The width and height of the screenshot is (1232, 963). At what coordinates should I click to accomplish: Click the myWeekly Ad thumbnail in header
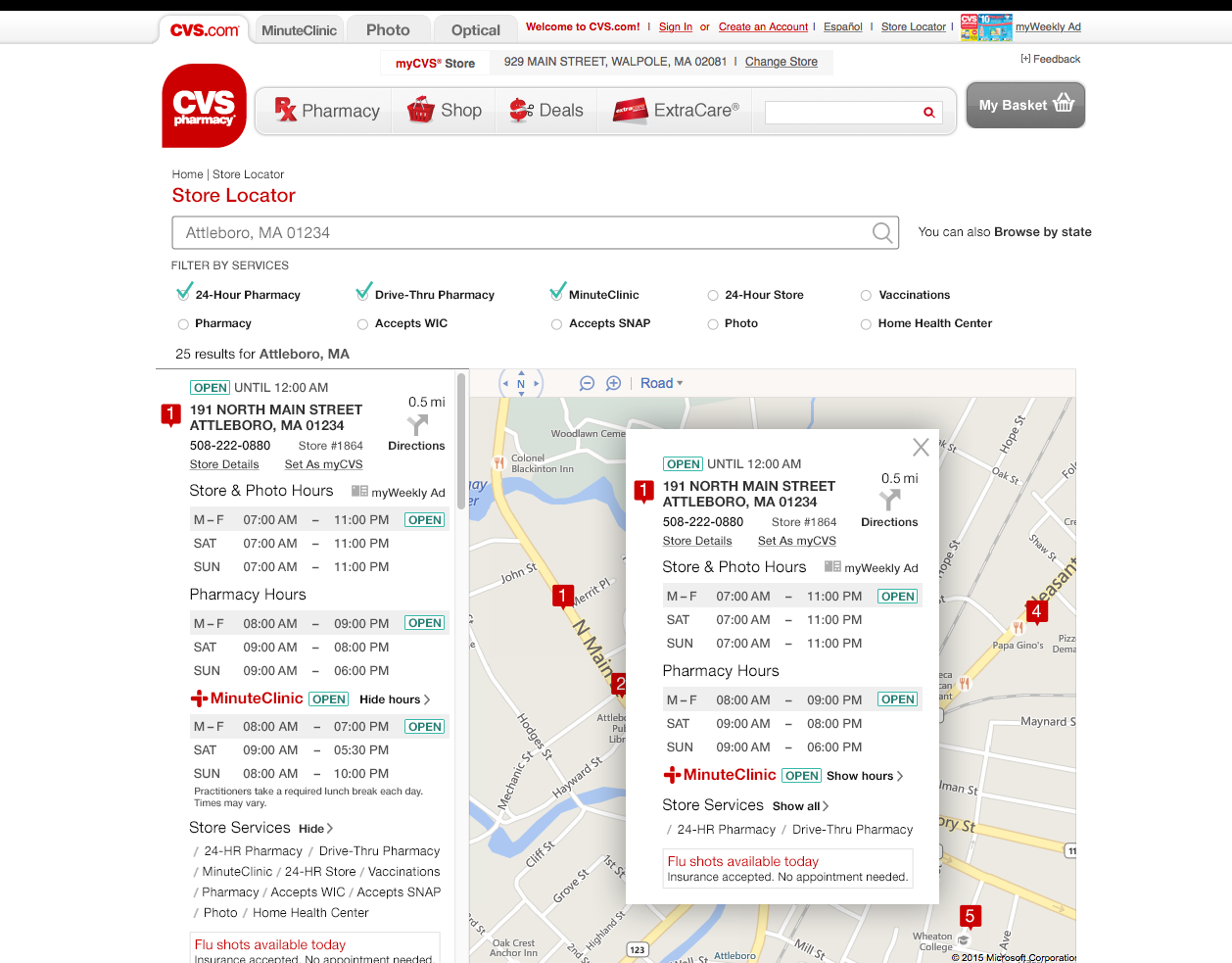click(986, 27)
